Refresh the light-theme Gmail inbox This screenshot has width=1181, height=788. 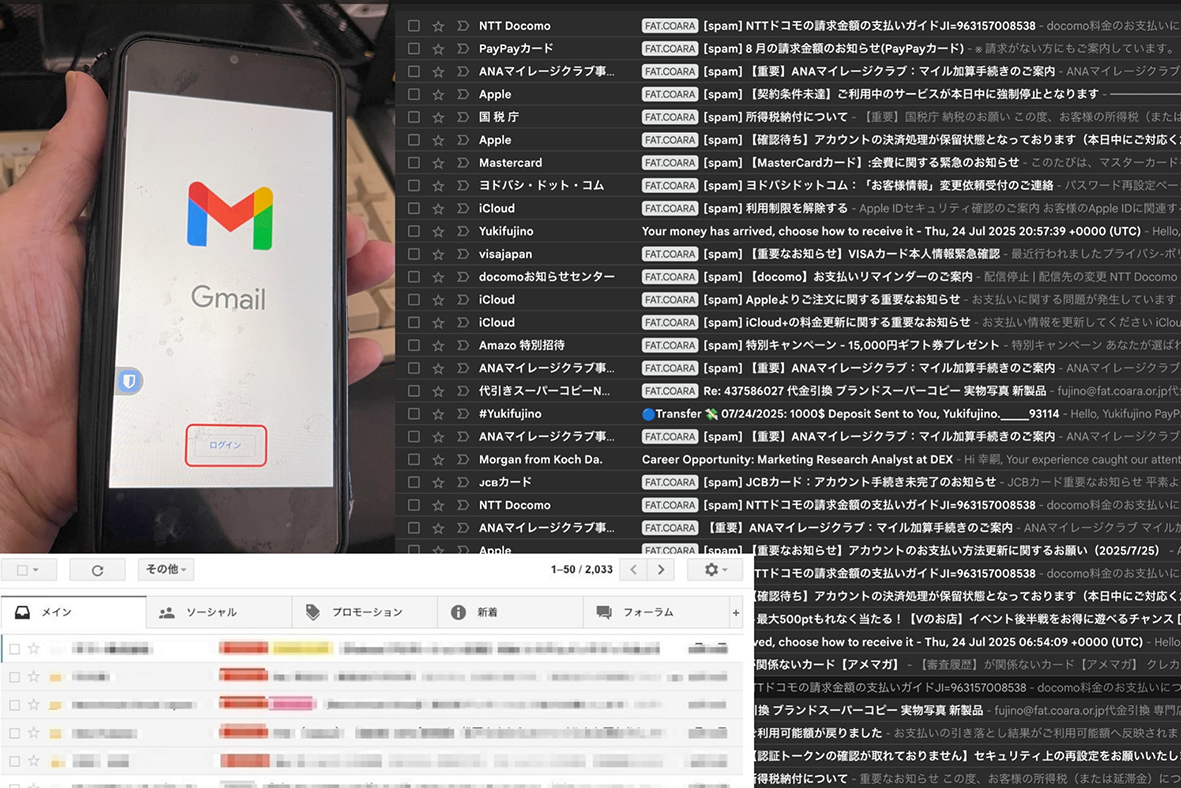click(x=97, y=570)
